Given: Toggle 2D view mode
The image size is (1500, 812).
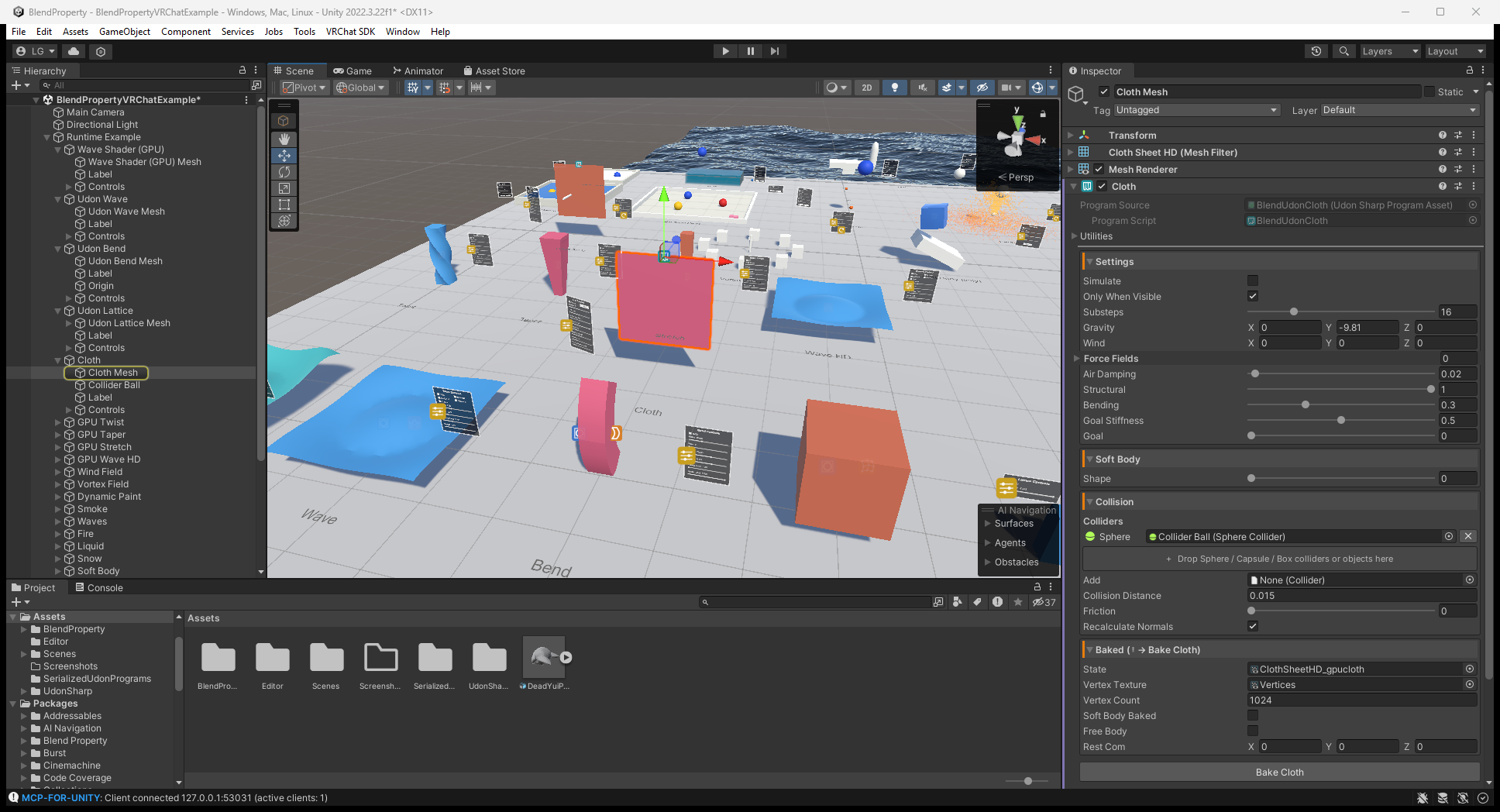Looking at the screenshot, I should (x=867, y=88).
